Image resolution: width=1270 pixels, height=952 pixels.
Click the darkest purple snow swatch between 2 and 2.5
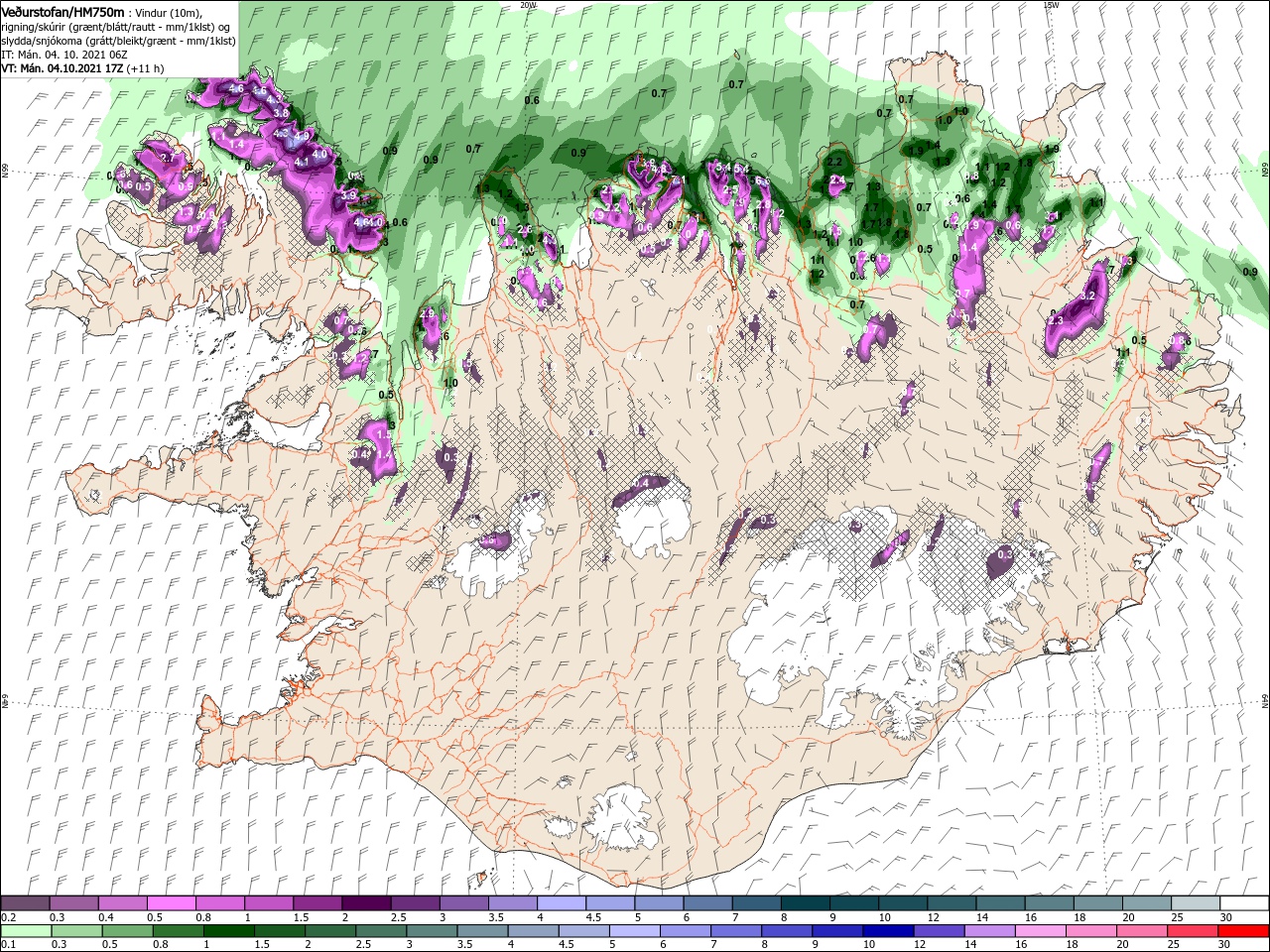coord(366,903)
